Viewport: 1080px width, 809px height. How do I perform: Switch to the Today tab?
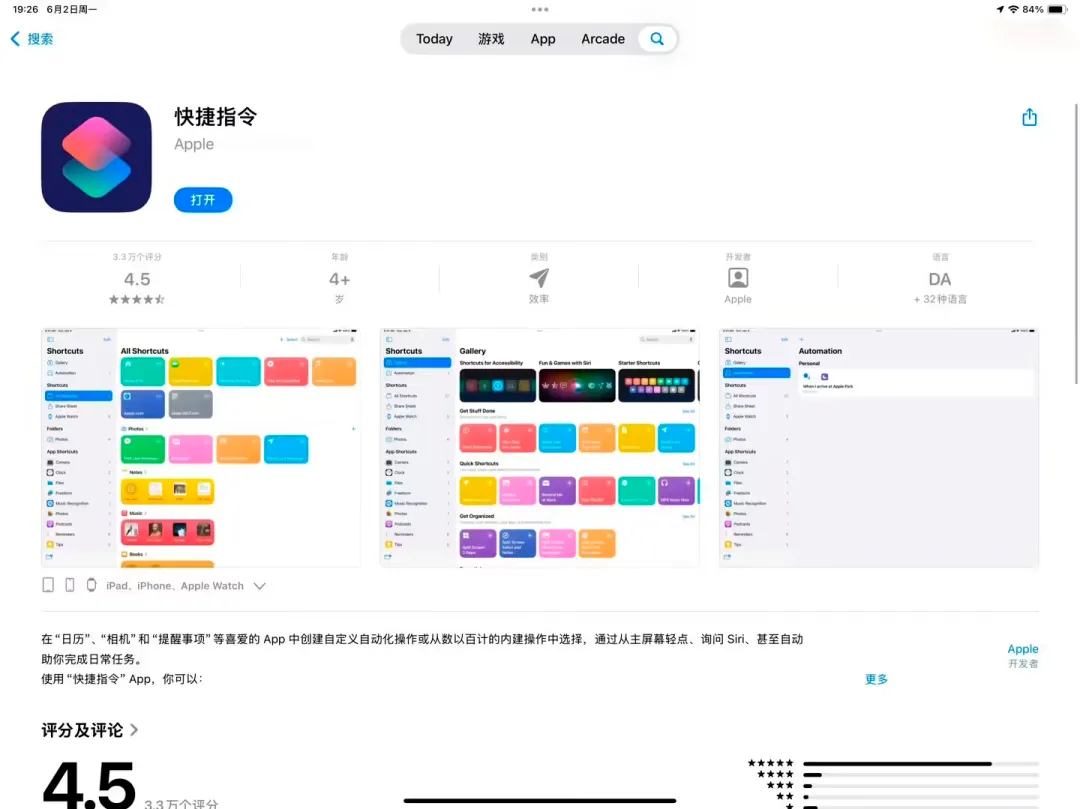point(434,39)
